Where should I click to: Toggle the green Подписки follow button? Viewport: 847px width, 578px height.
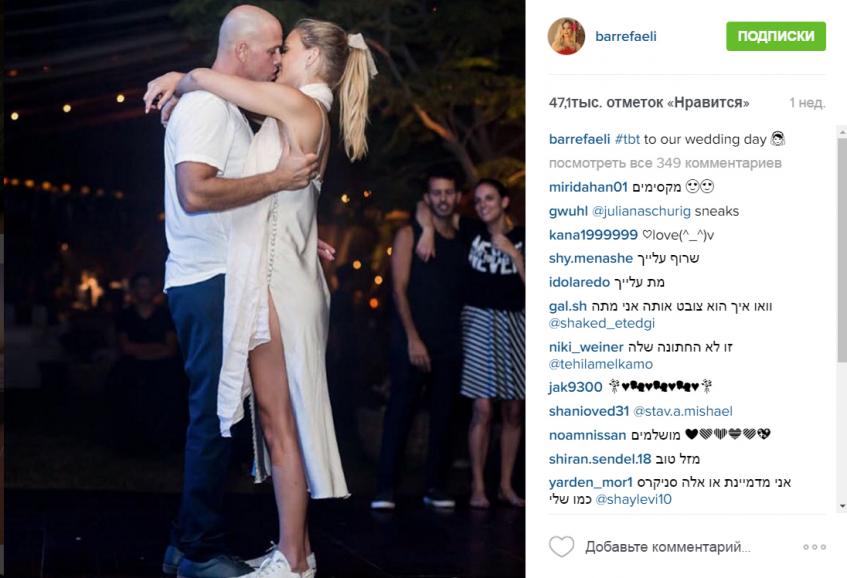(x=776, y=36)
